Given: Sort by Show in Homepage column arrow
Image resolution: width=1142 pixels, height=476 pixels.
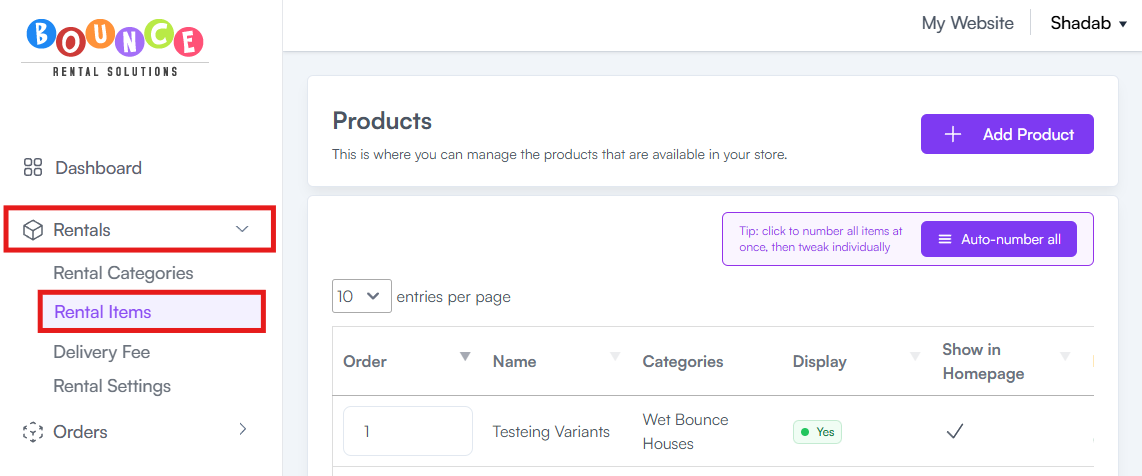Looking at the screenshot, I should pyautogui.click(x=1066, y=356).
